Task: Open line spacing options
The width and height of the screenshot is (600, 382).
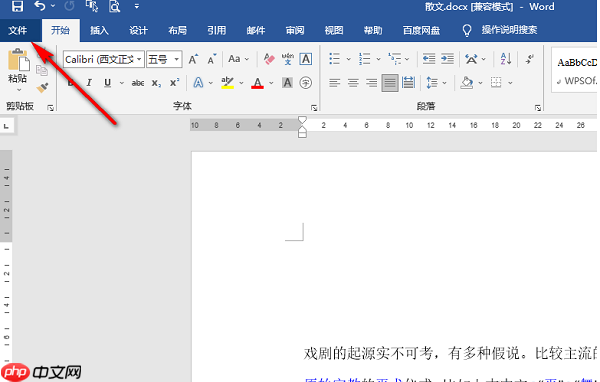Action: (432, 83)
